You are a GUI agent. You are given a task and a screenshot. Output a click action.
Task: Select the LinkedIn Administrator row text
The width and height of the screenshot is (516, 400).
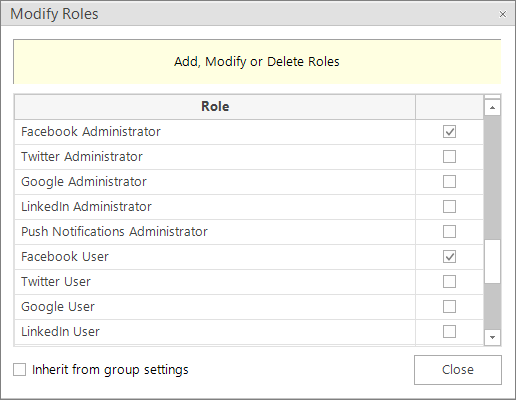pos(86,207)
